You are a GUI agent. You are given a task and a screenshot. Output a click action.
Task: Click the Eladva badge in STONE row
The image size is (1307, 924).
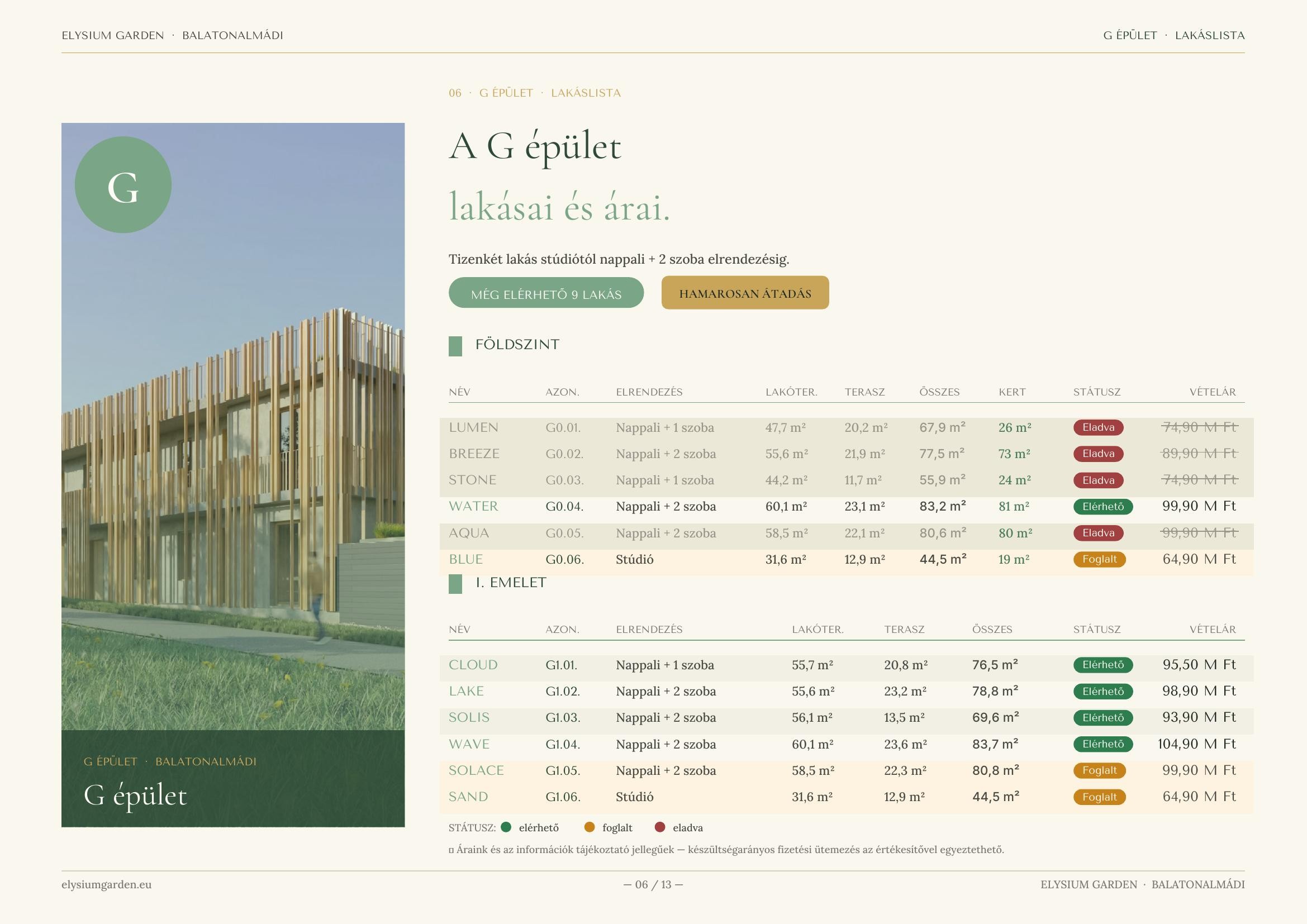pyautogui.click(x=1098, y=480)
